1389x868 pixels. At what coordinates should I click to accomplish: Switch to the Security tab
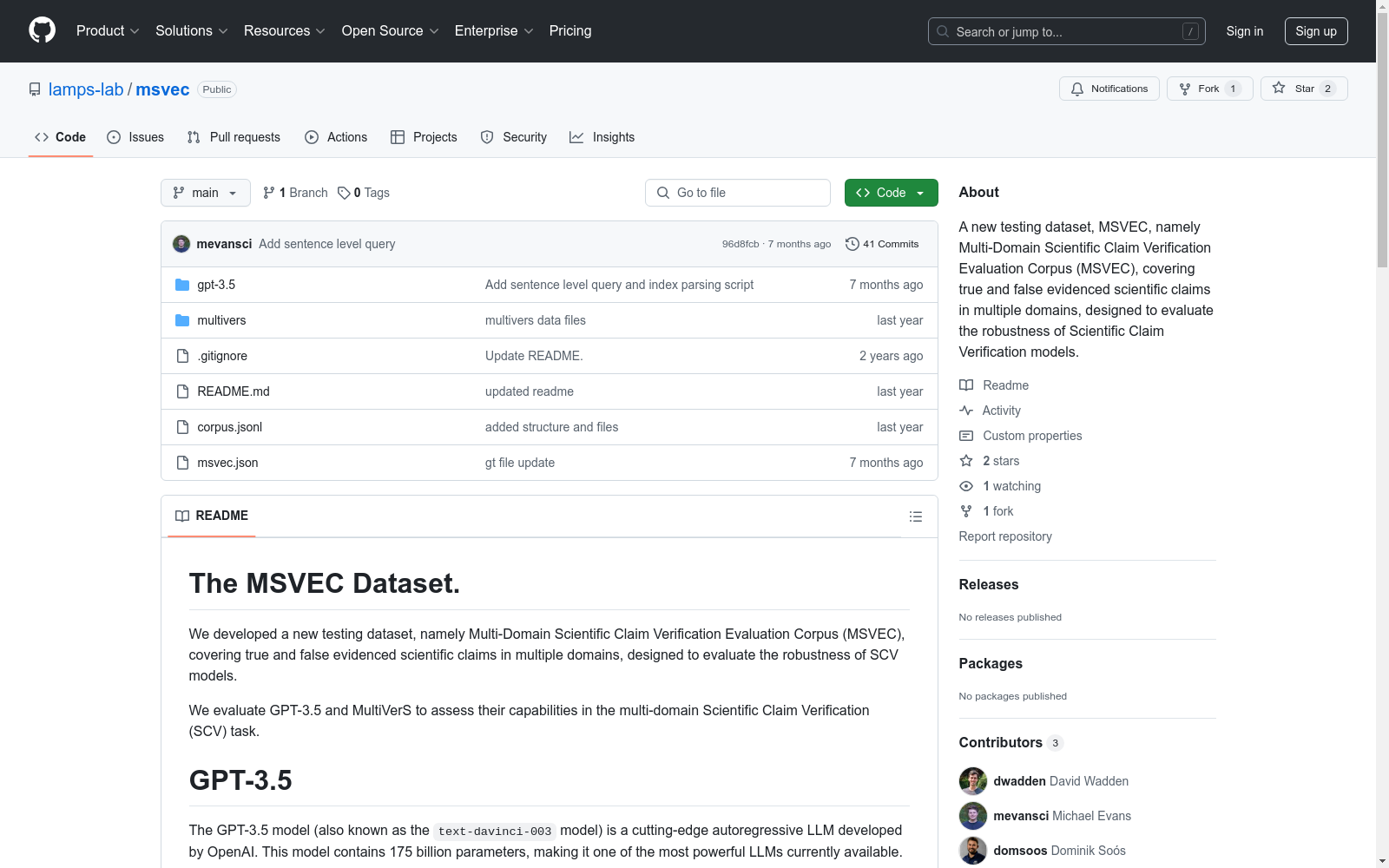[514, 137]
